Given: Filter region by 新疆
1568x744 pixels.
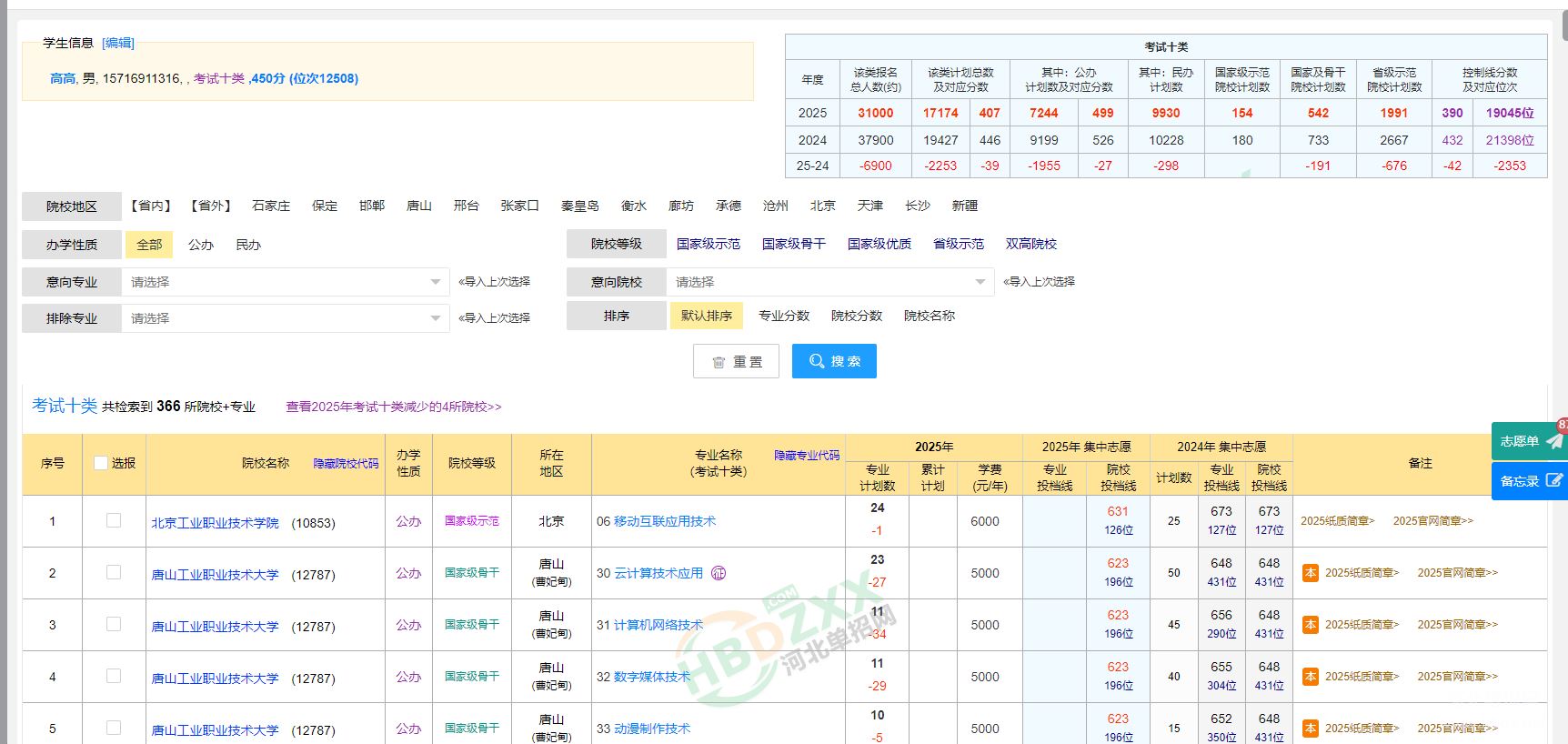Looking at the screenshot, I should [x=965, y=206].
